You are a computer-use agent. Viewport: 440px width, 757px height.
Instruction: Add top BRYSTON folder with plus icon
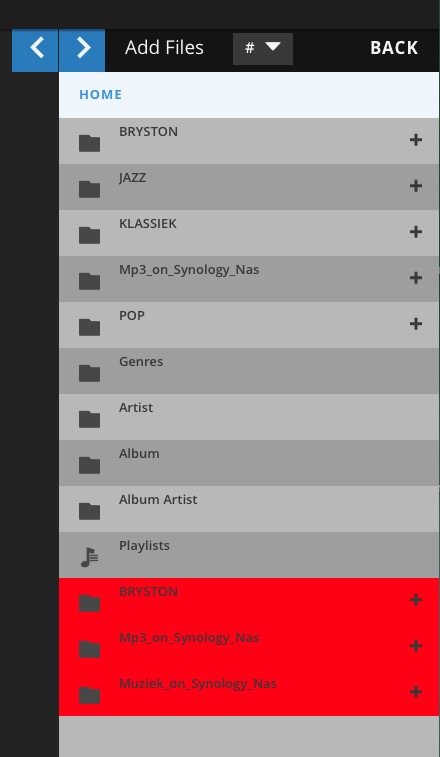tap(416, 140)
